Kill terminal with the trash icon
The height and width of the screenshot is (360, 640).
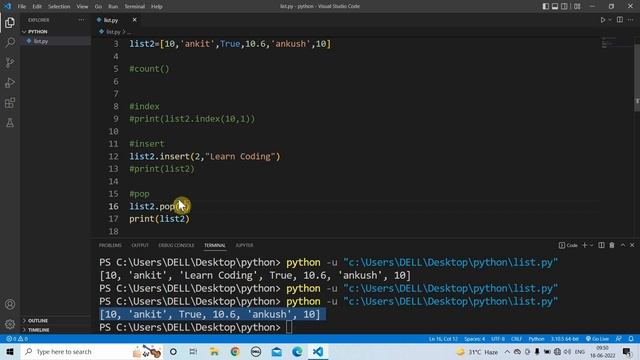pos(612,245)
